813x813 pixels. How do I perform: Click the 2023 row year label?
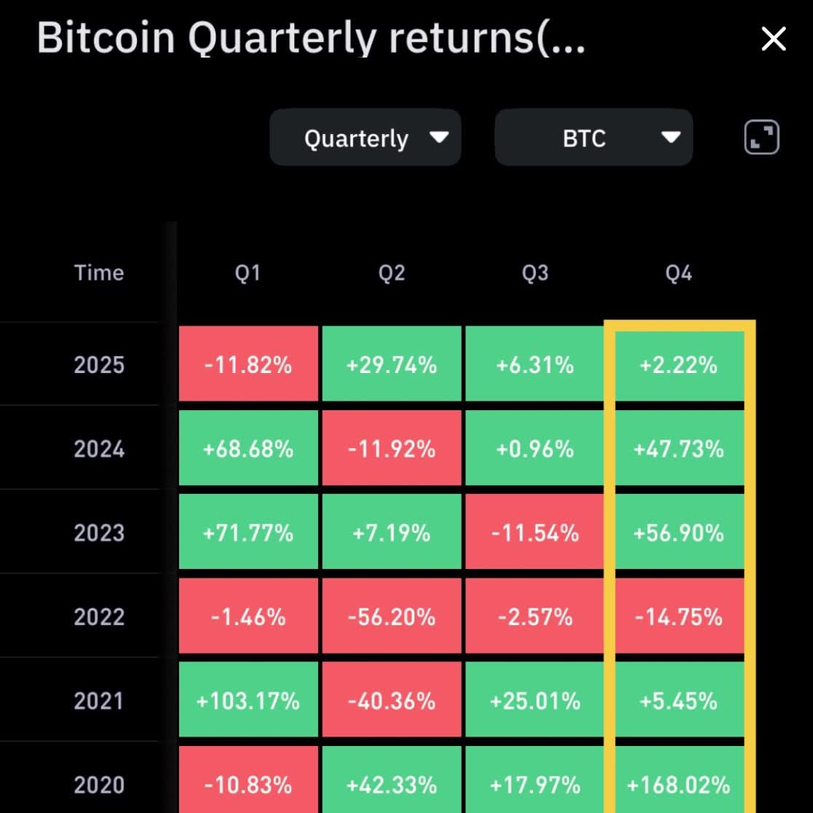click(99, 532)
